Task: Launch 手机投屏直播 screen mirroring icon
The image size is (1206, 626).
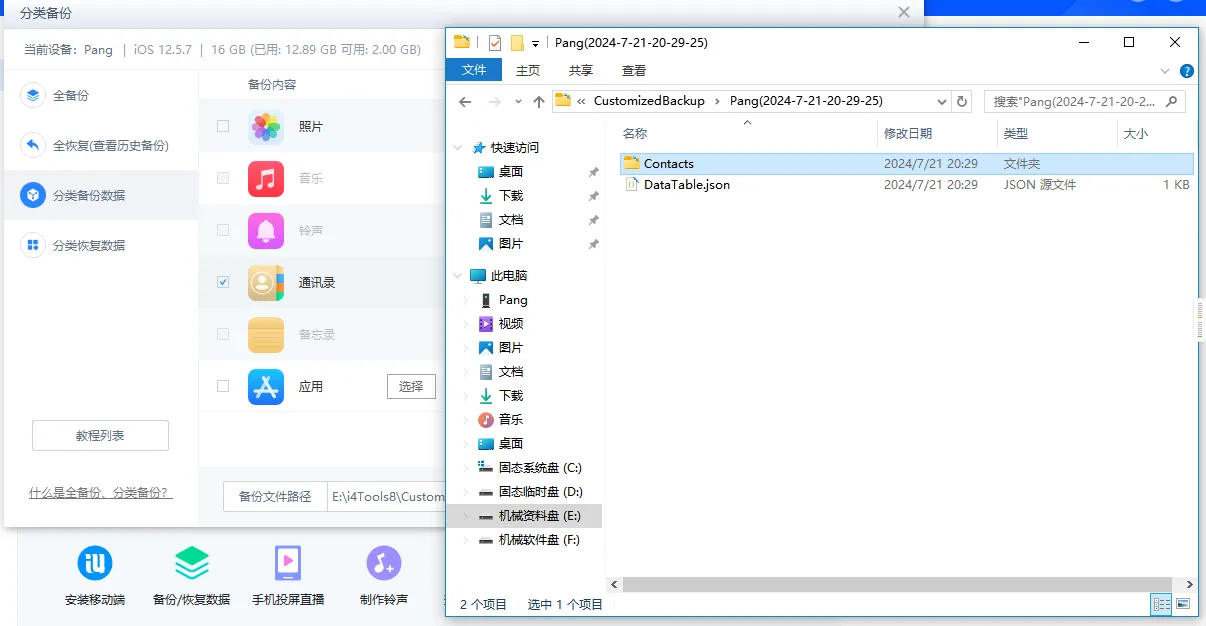Action: pos(288,564)
